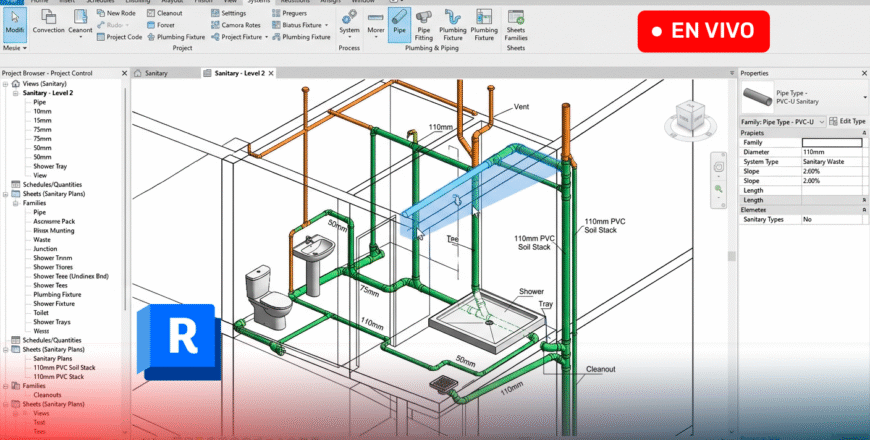Click the Views (Sanitary) house icon
This screenshot has height=440, width=870.
tap(16, 84)
